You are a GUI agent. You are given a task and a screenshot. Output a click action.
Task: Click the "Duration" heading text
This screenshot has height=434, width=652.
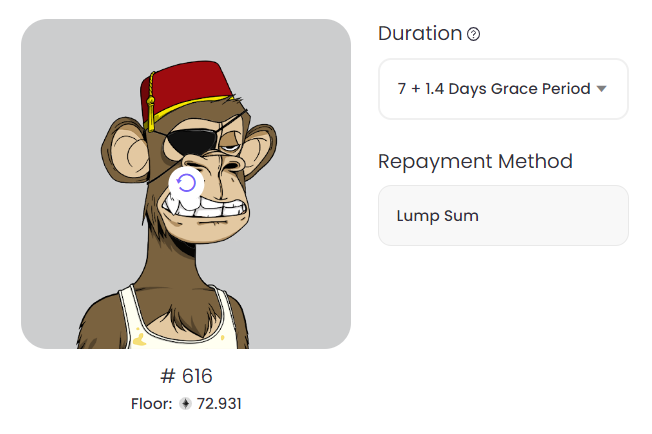click(419, 33)
